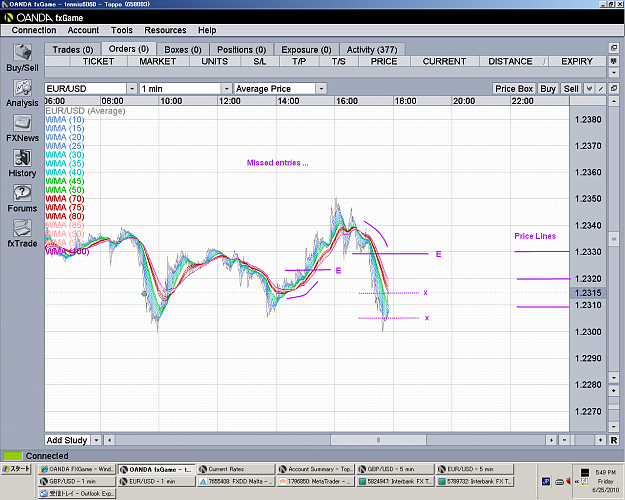
Task: Click the vertical price scrollbar thumb
Action: tap(614, 239)
